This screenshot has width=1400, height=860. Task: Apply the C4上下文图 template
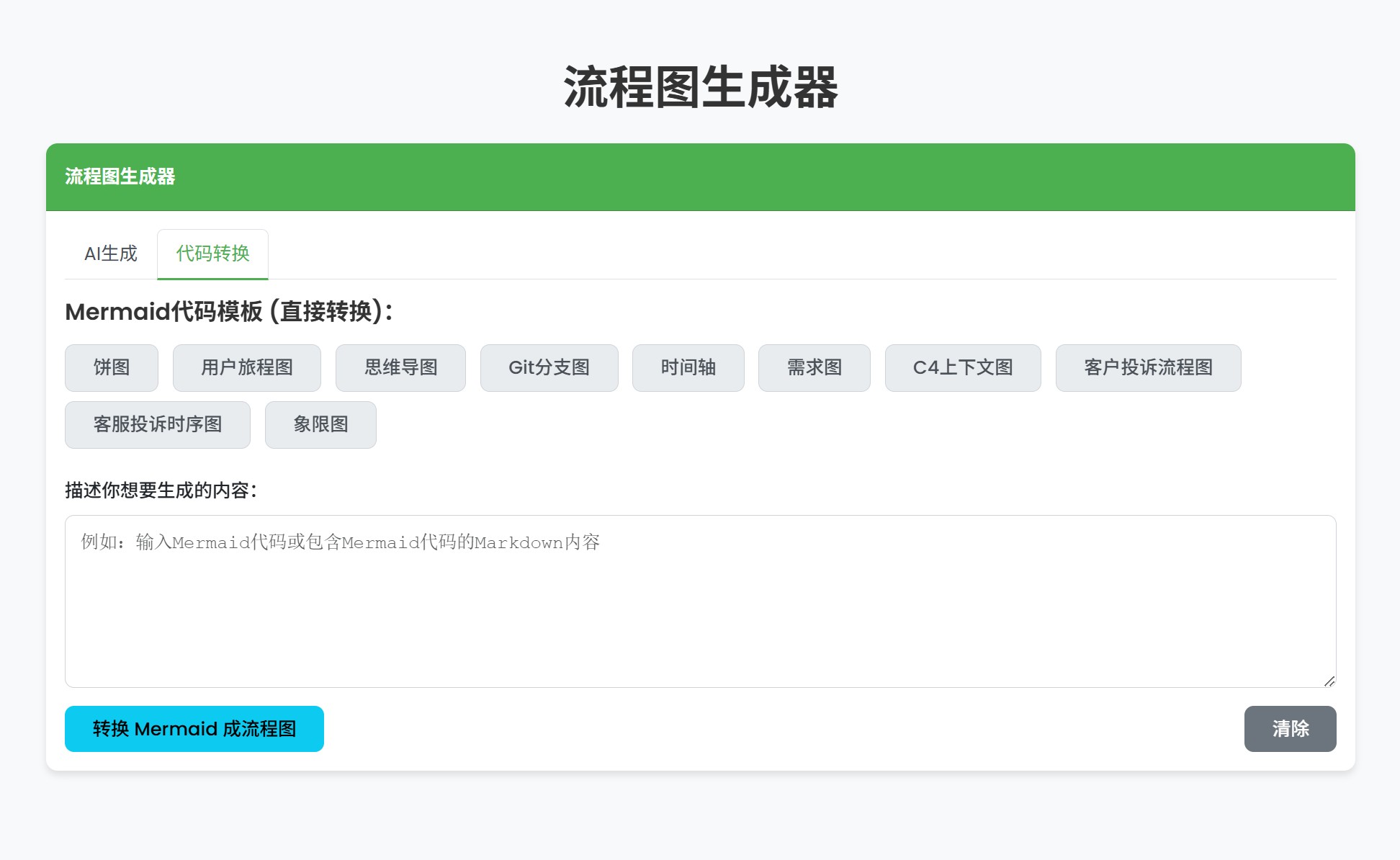(x=963, y=368)
